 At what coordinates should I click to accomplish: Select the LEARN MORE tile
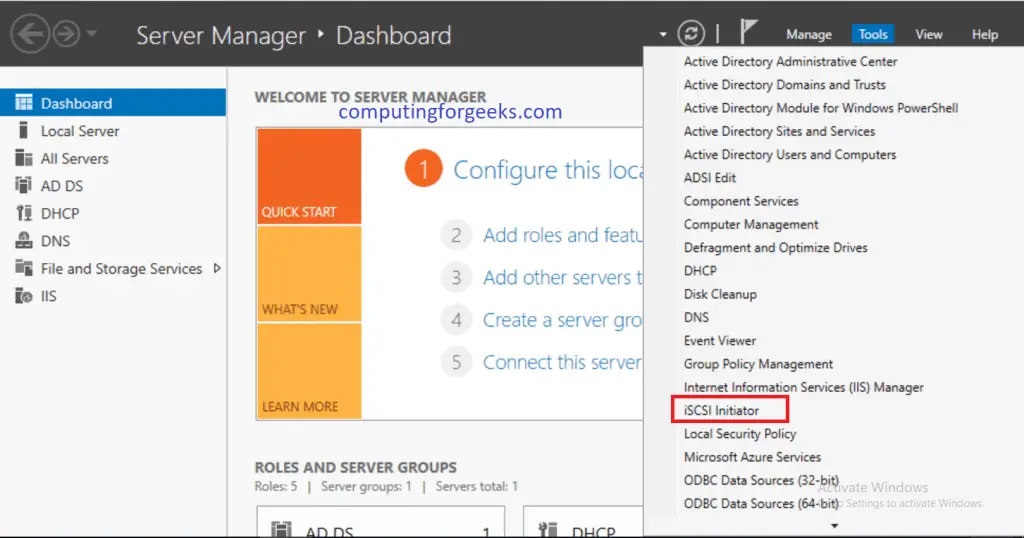point(309,371)
